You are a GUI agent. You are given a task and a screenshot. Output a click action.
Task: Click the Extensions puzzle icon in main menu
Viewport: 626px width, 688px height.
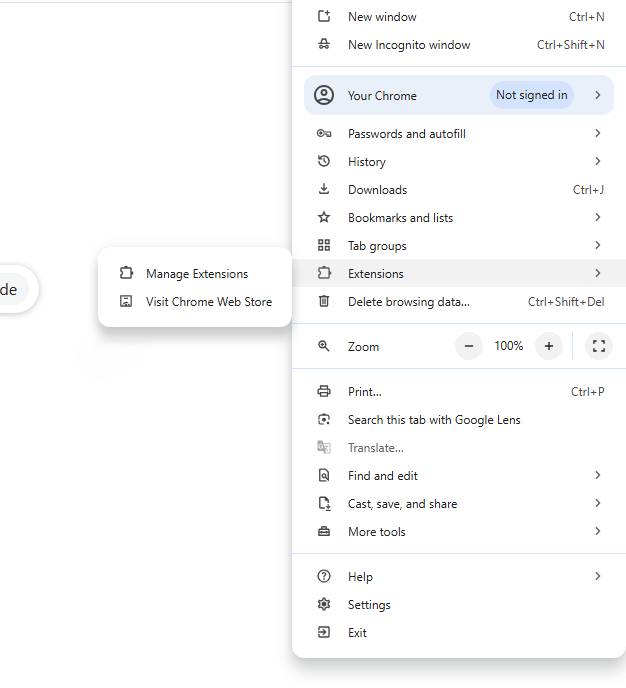pos(324,273)
